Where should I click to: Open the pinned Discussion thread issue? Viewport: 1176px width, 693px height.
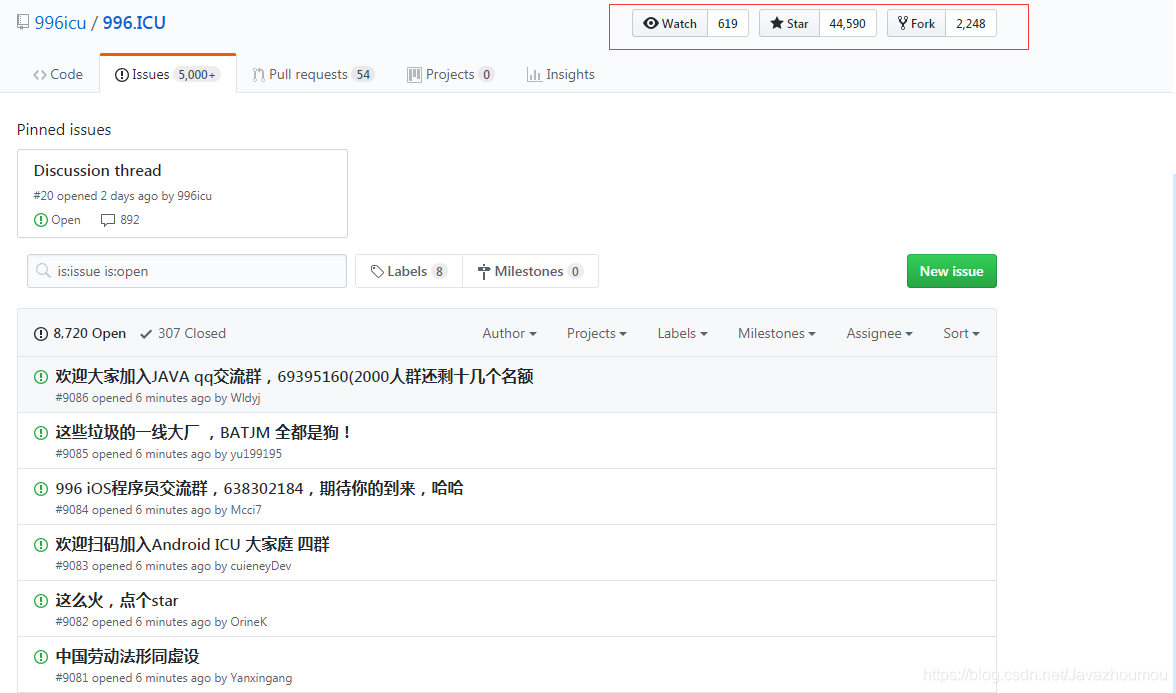tap(98, 170)
